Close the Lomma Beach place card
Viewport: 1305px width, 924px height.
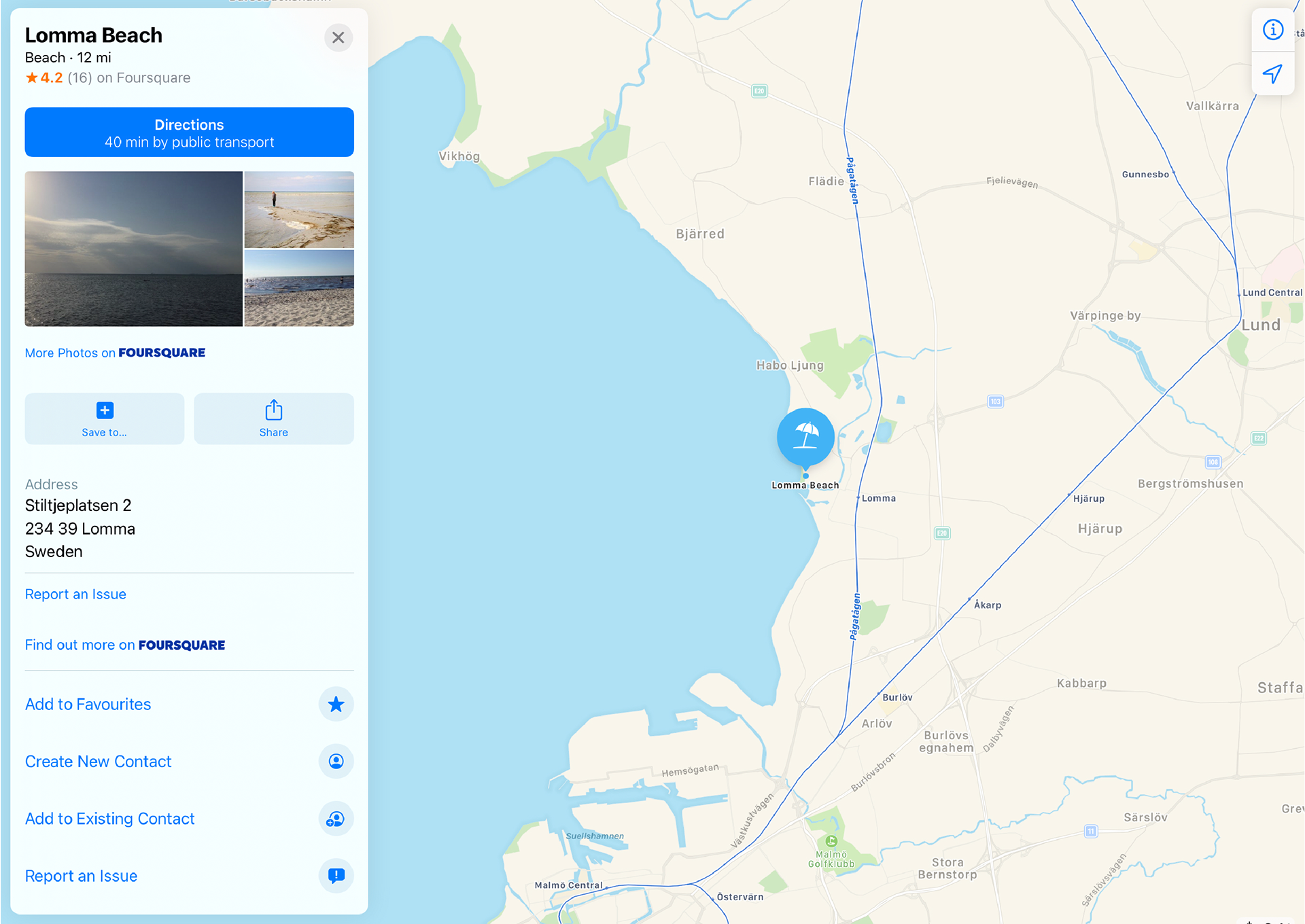pos(338,38)
